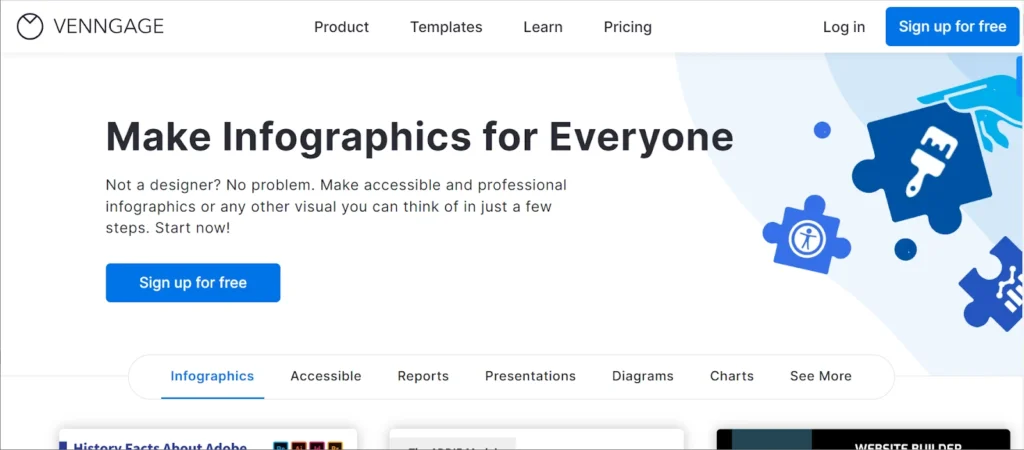Select the Infographics tab
The height and width of the screenshot is (450, 1024).
pos(212,376)
